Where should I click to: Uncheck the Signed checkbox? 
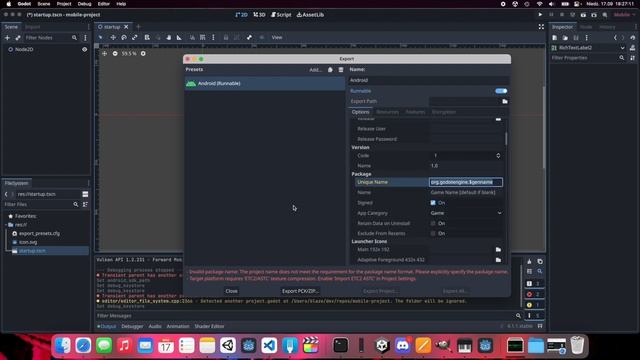(x=433, y=203)
